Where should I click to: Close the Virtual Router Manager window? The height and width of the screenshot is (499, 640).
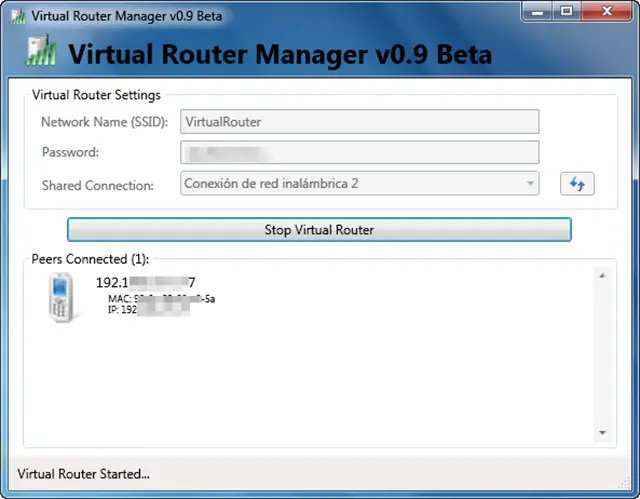604,12
